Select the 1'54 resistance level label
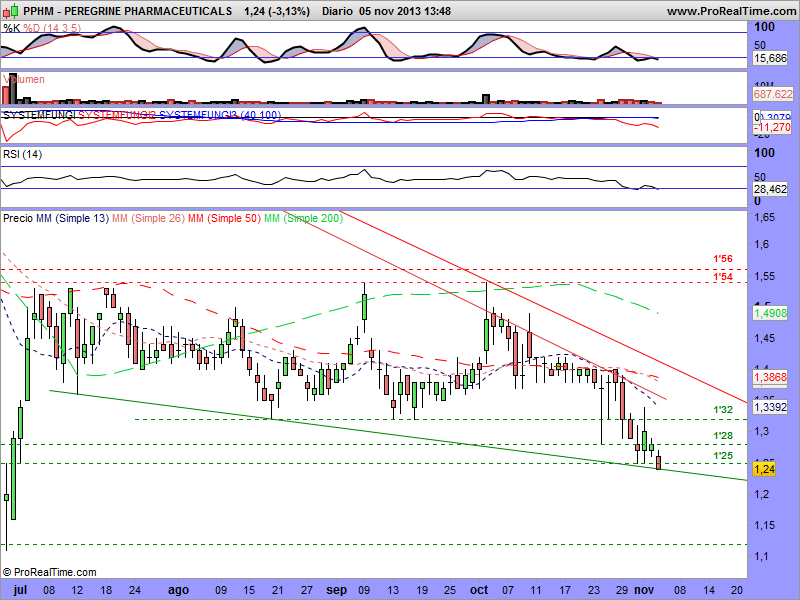 (x=723, y=277)
